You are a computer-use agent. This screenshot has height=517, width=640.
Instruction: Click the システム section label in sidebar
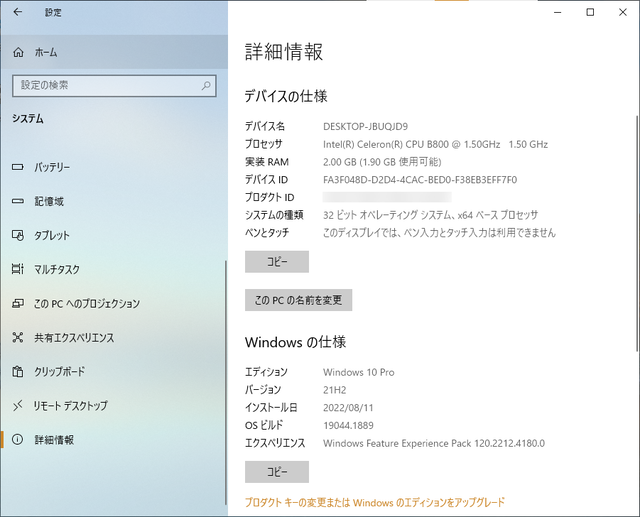[28, 119]
